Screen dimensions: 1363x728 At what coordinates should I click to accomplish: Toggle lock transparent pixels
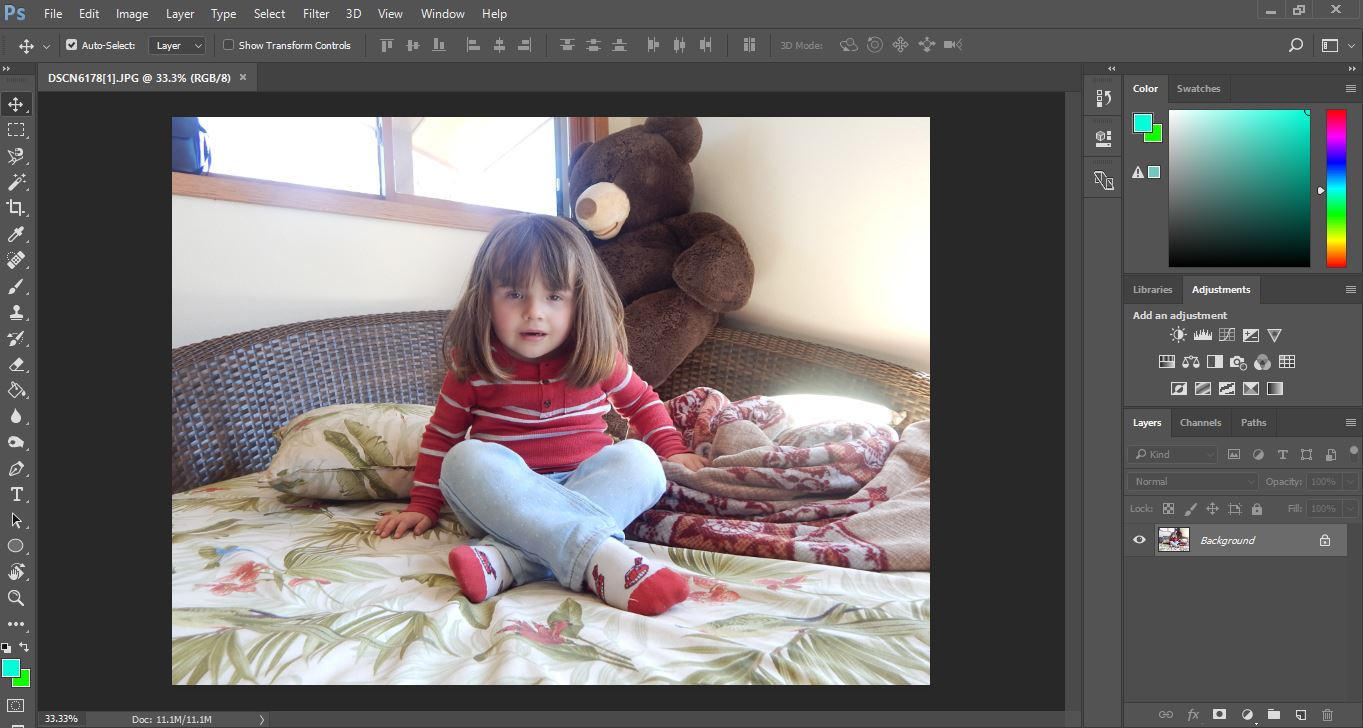1168,509
